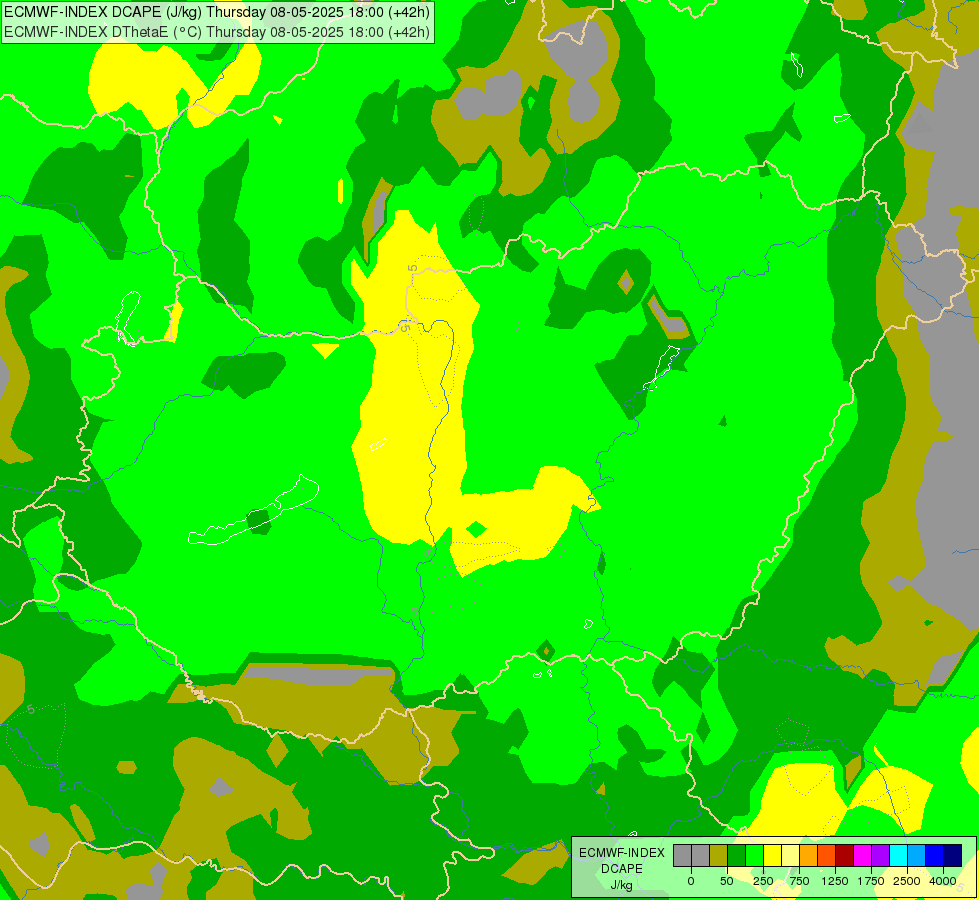Viewport: 979px width, 900px height.
Task: Click the bright green legend swatch
Action: coord(754,856)
